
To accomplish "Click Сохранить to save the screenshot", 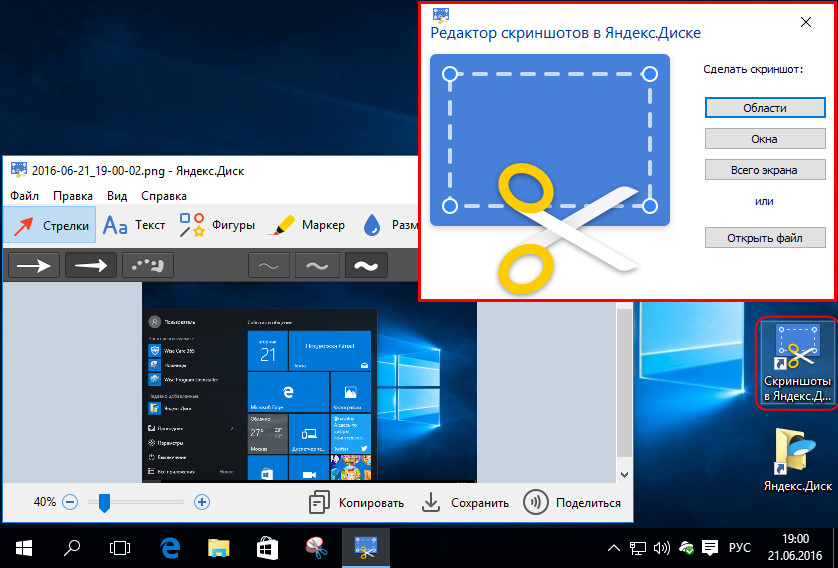I will (465, 502).
